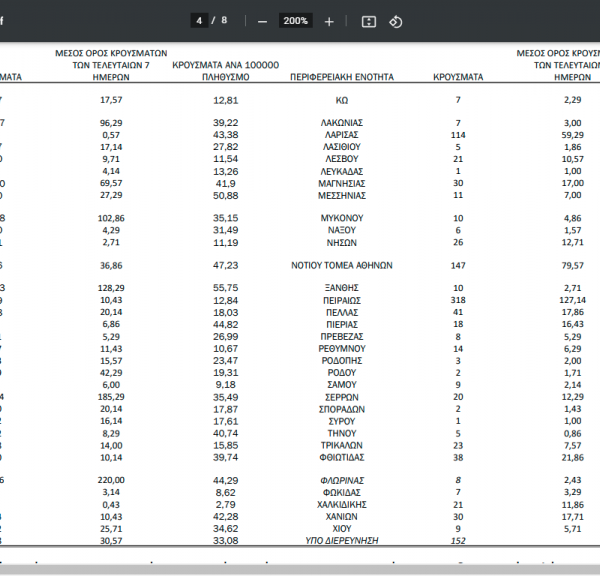
Task: Click the ΠΙΕΡΙΑΣ region name
Action: (342, 324)
